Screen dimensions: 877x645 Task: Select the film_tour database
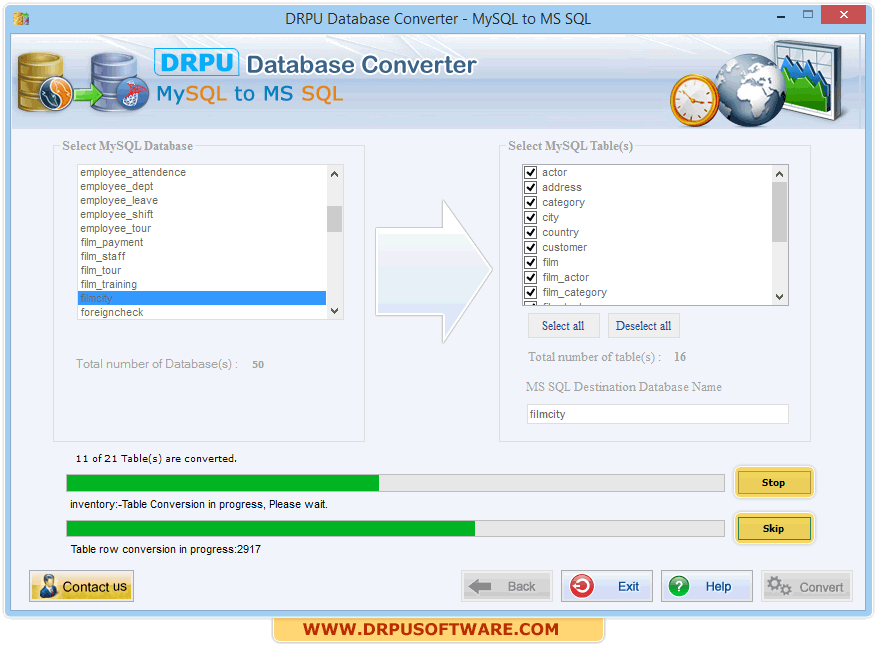[x=202, y=270]
